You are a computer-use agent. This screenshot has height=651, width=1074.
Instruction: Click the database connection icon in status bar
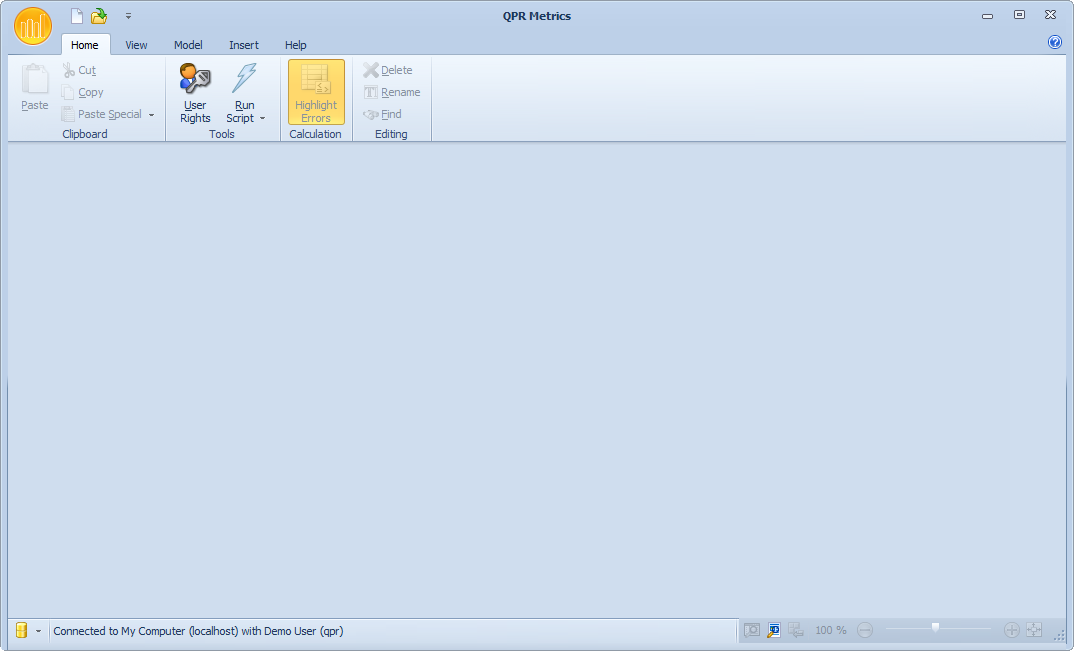(x=21, y=630)
